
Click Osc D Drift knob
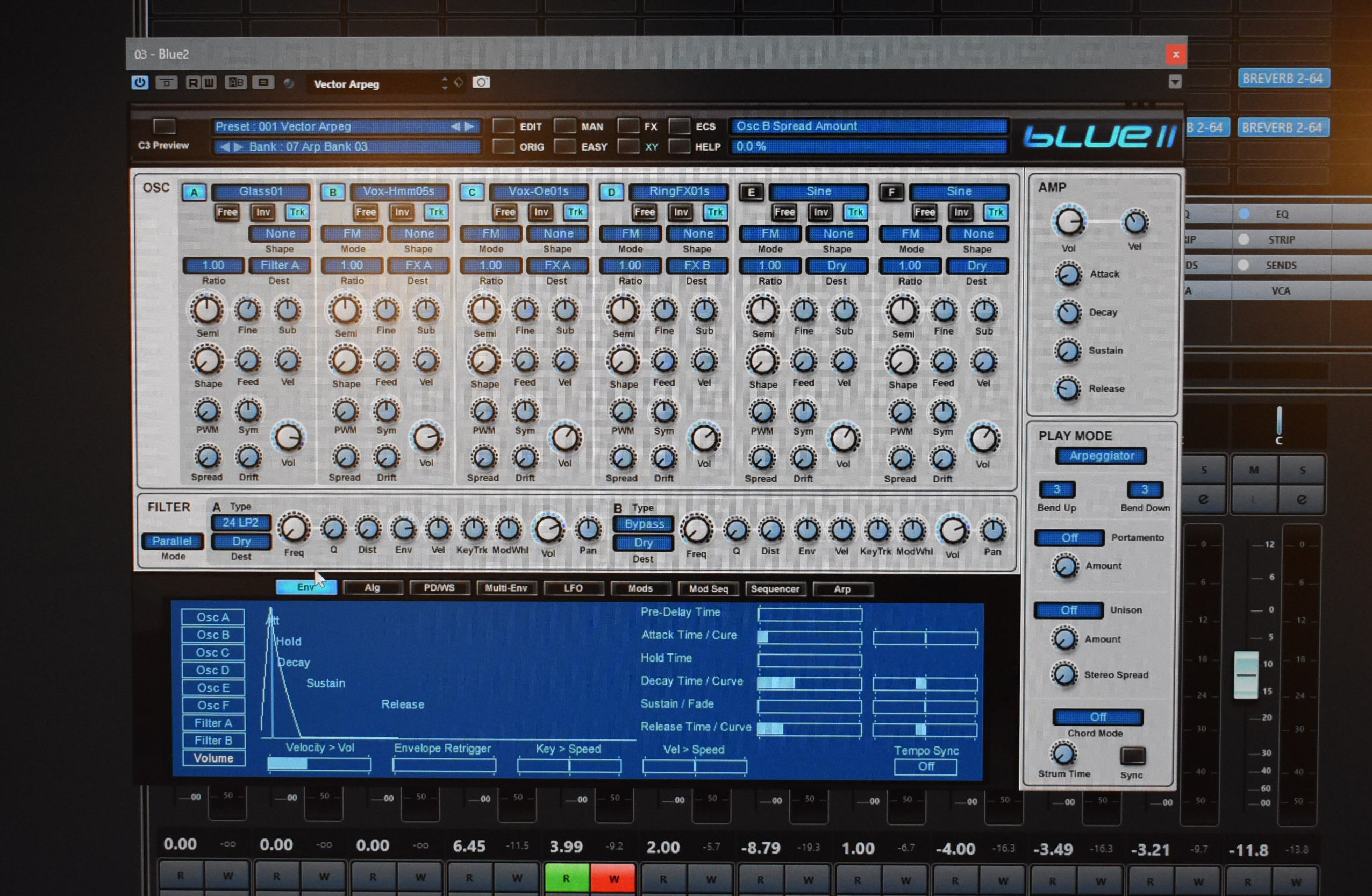tap(663, 458)
